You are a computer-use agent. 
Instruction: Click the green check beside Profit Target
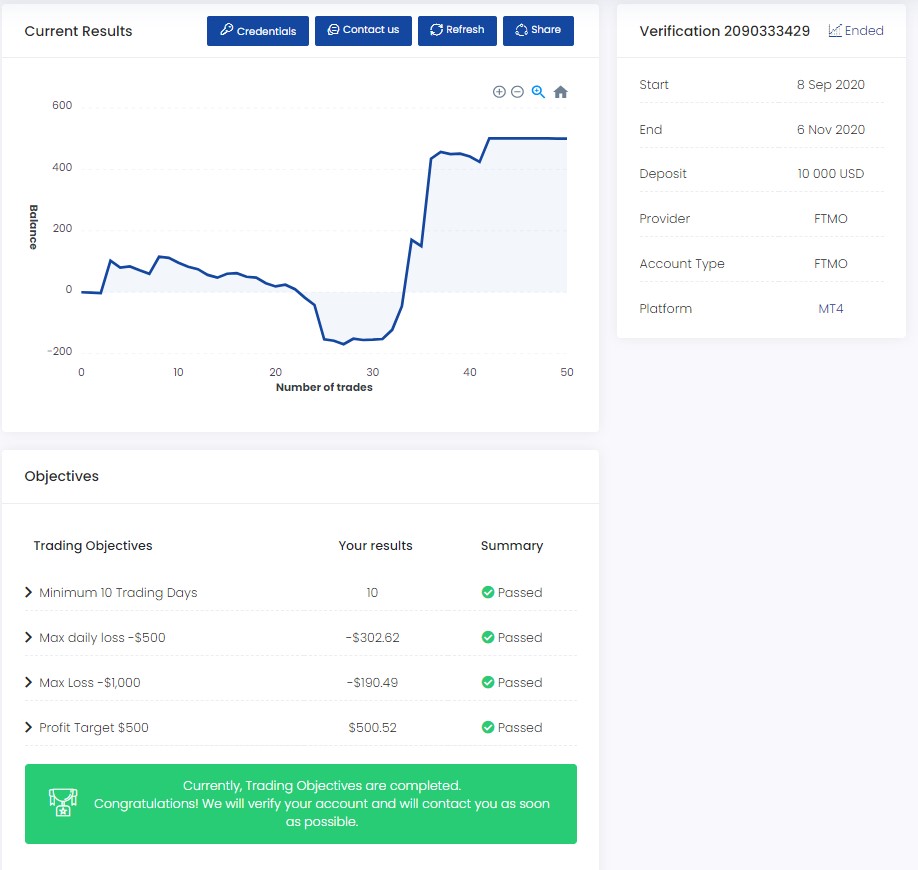coord(488,728)
